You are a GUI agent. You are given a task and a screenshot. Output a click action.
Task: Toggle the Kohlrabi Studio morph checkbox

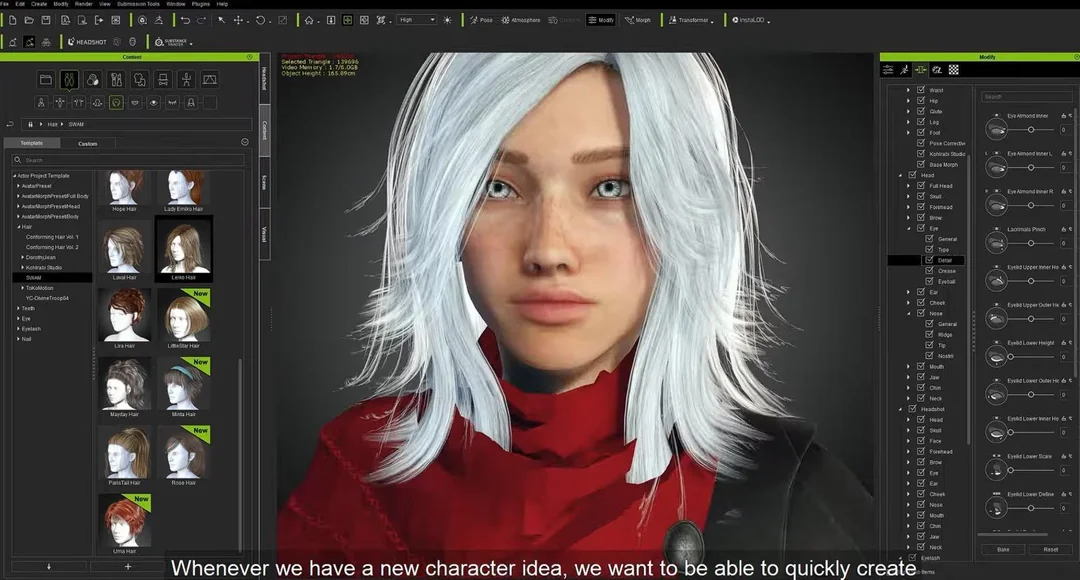click(921, 154)
